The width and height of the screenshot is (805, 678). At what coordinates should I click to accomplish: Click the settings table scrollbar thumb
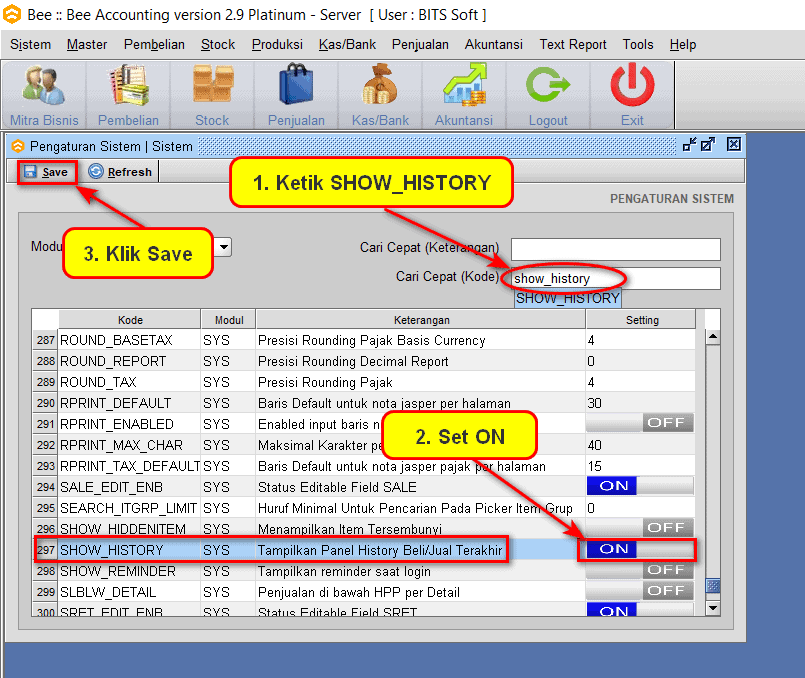tap(713, 586)
